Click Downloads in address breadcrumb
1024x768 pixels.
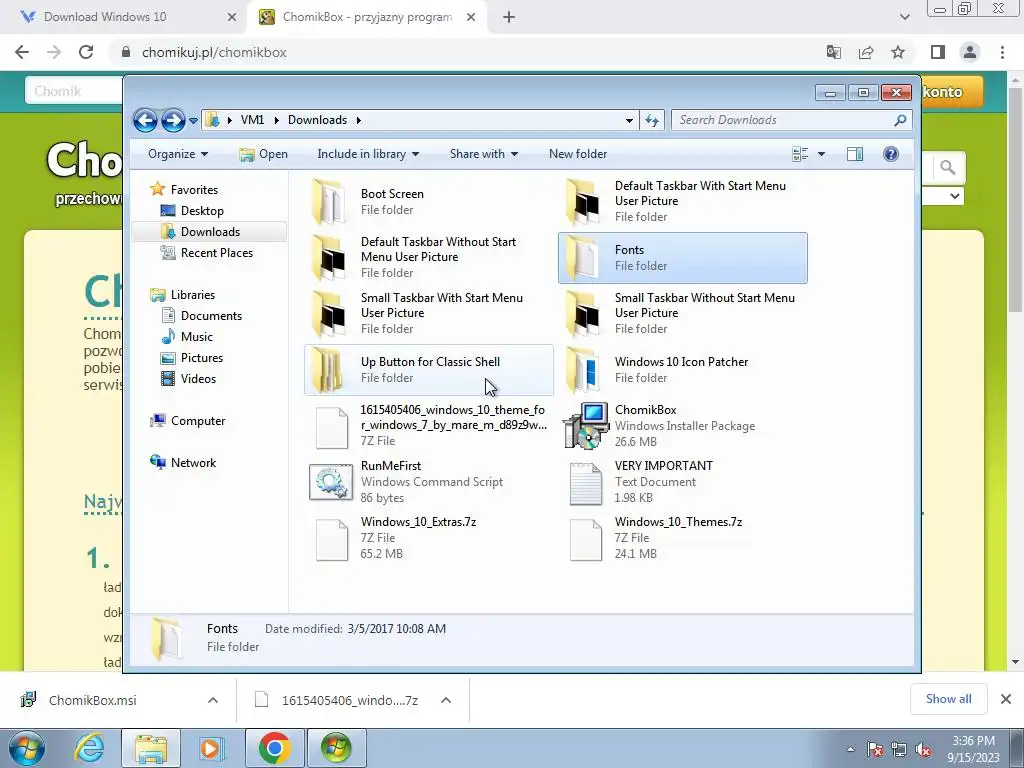[x=317, y=120]
